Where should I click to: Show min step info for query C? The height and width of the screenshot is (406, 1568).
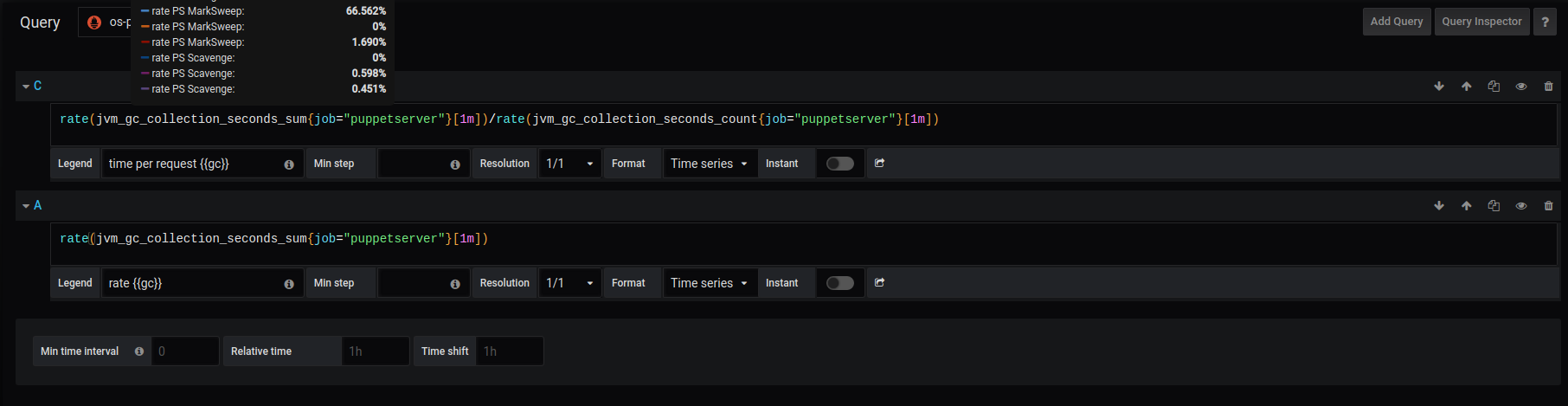pos(455,164)
